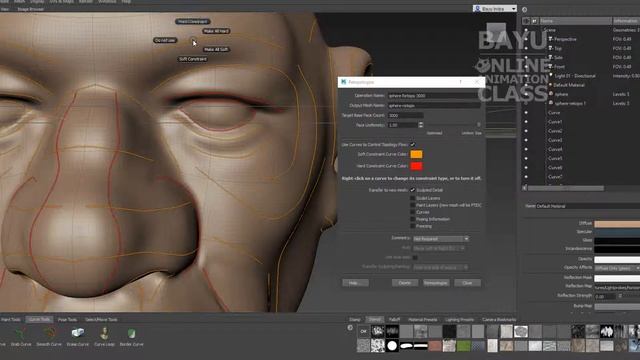
Task: Click the Object List horizontal scrollbar
Action: pos(566,188)
